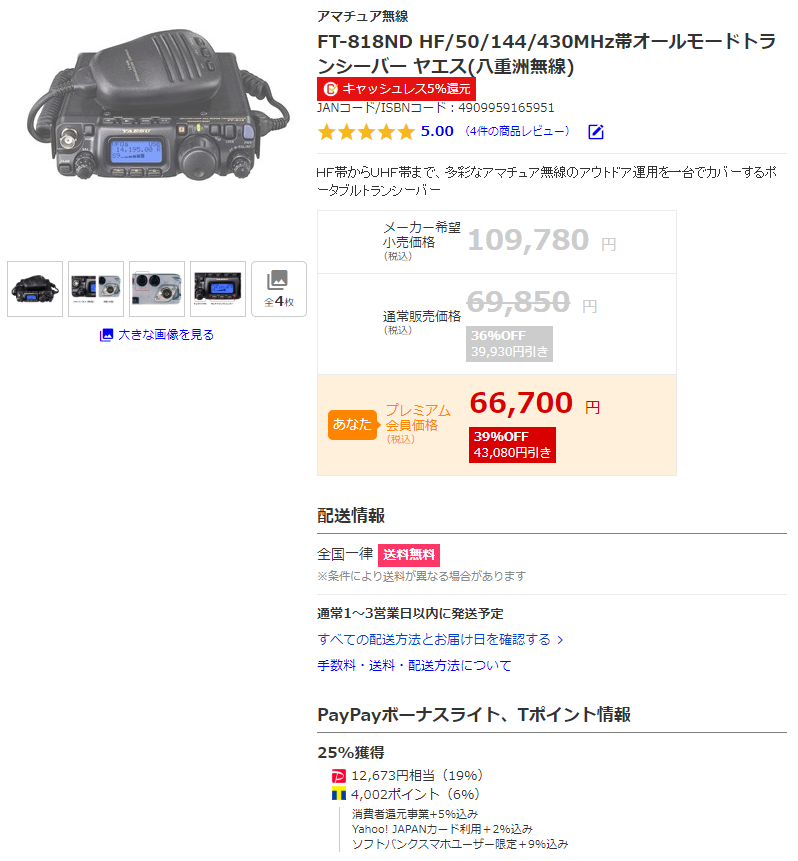Click the five star rating icons
This screenshot has width=798, height=861.
click(x=365, y=132)
